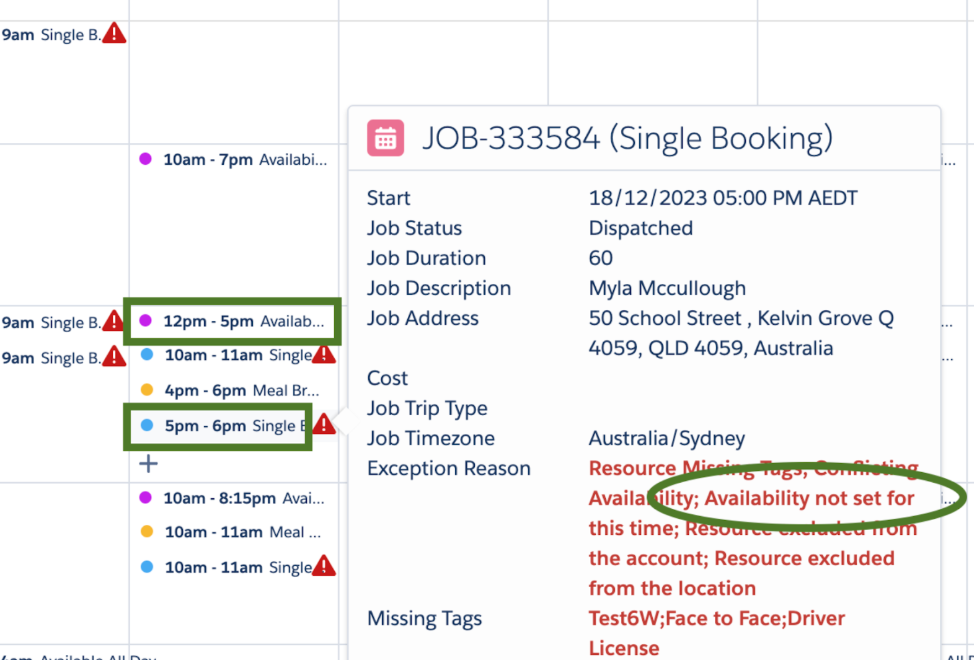Screen dimensions: 974x668
Task: Open the 10am - 8:15pm Availability event
Action: [x=243, y=497]
